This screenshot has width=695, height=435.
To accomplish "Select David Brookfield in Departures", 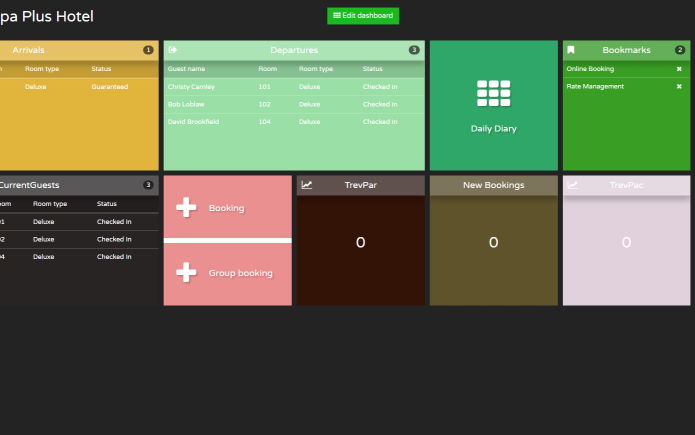I will click(x=193, y=121).
